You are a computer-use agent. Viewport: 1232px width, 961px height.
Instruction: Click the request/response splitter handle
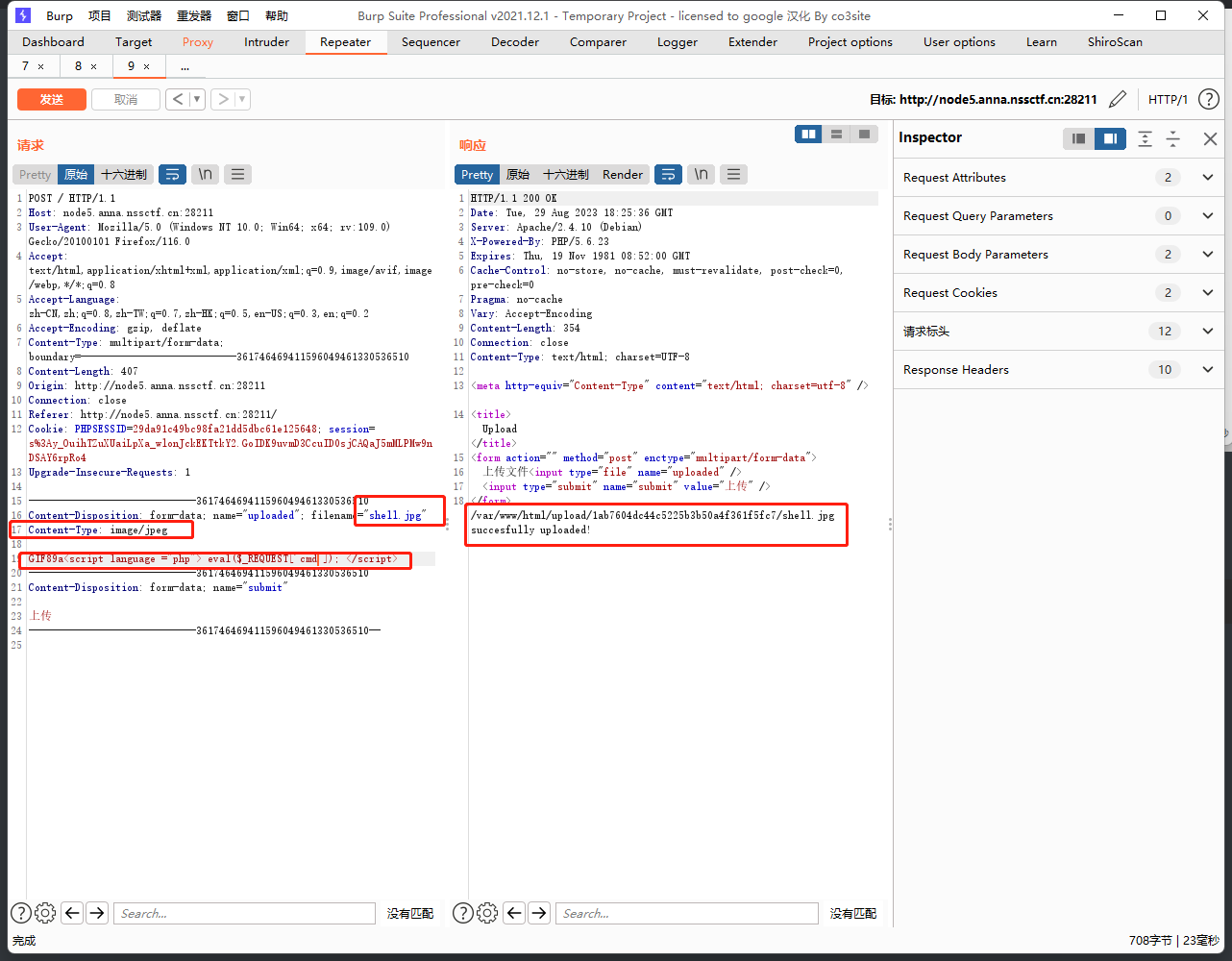(447, 524)
